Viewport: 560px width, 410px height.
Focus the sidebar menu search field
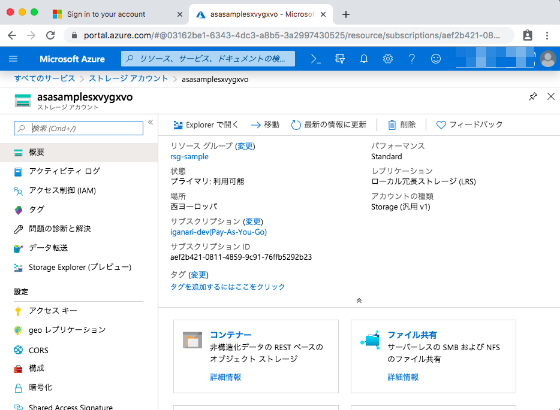[79, 128]
